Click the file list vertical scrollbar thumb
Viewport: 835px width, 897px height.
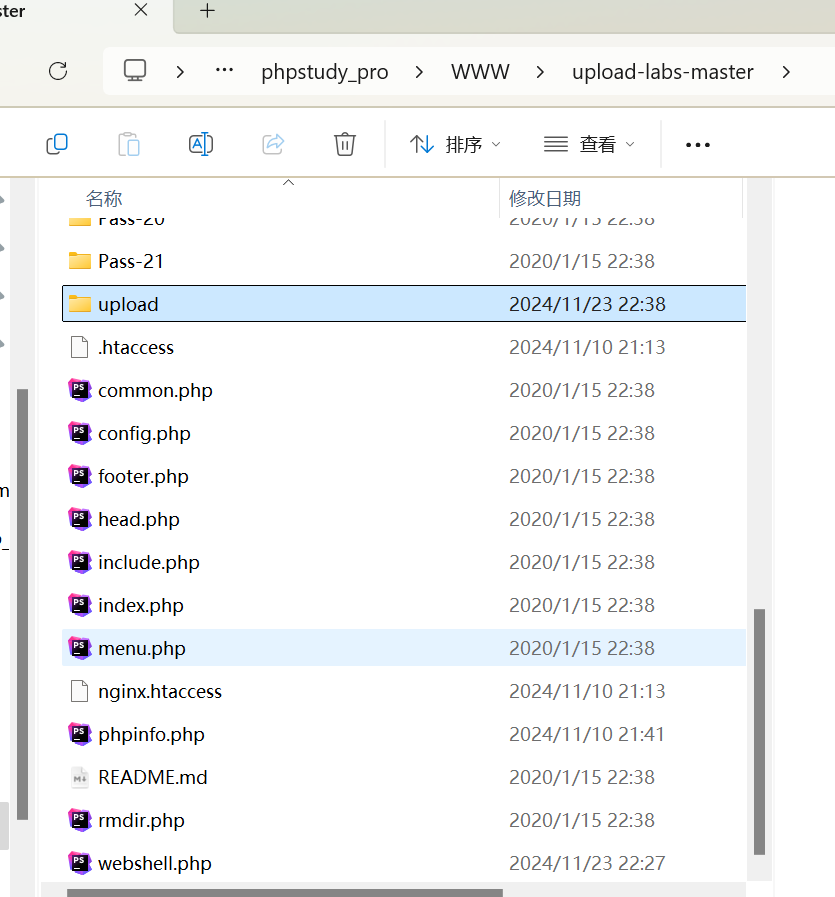coord(760,732)
